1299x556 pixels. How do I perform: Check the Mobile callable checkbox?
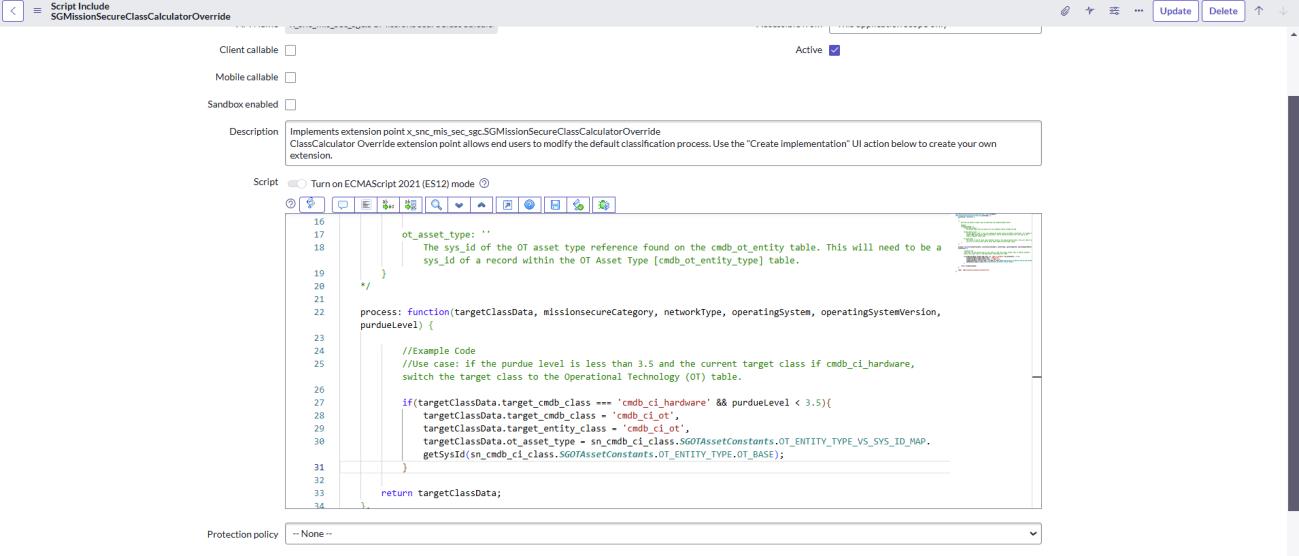tap(292, 77)
